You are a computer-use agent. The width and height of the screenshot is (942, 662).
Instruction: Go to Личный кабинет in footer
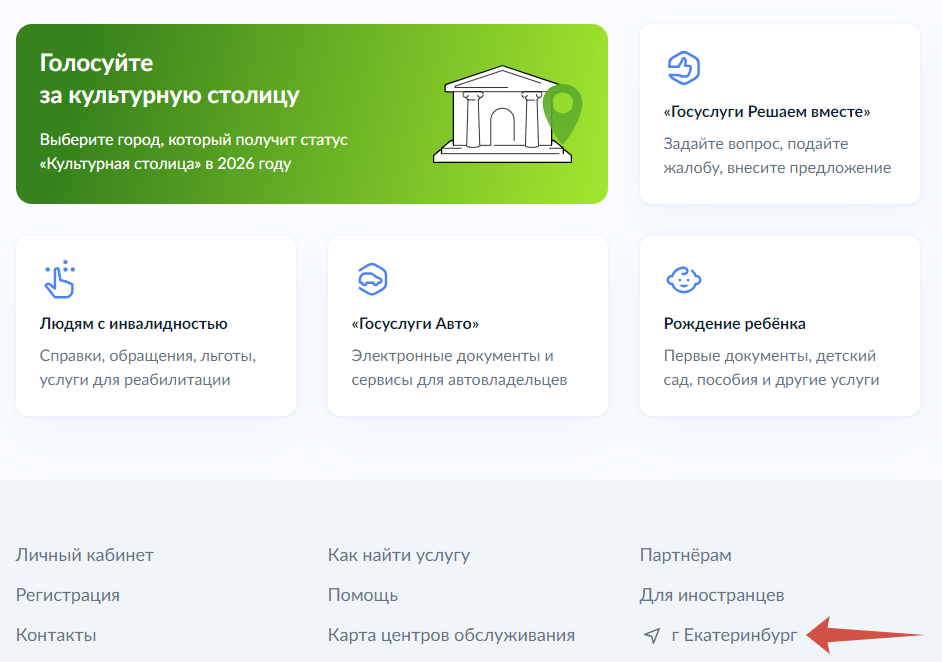tap(85, 555)
